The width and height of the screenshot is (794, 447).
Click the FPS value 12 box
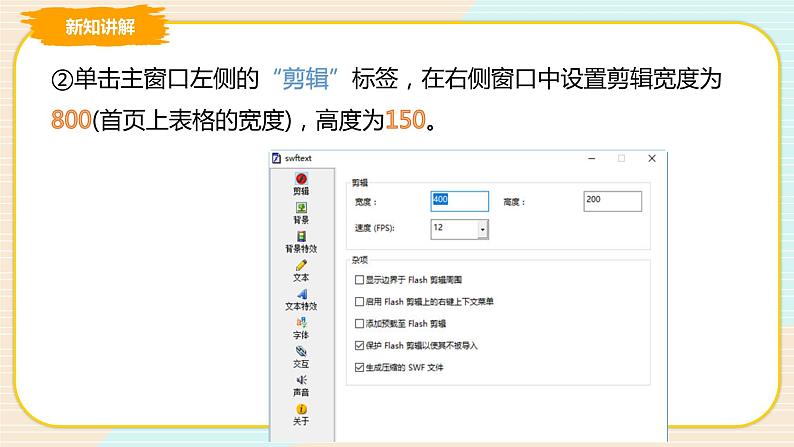pyautogui.click(x=455, y=229)
